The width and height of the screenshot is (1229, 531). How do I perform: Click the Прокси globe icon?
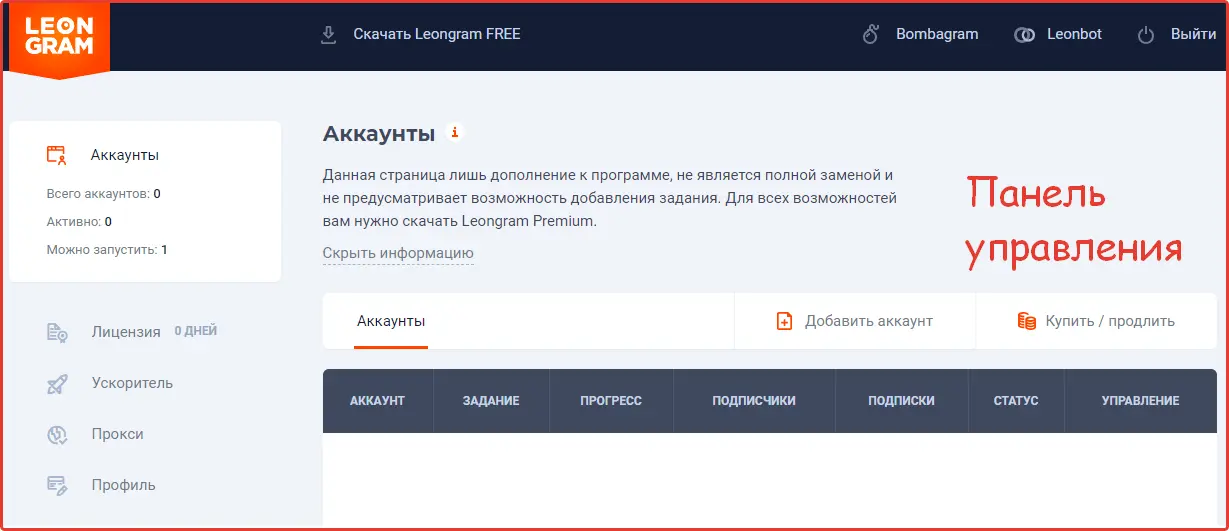[x=57, y=434]
